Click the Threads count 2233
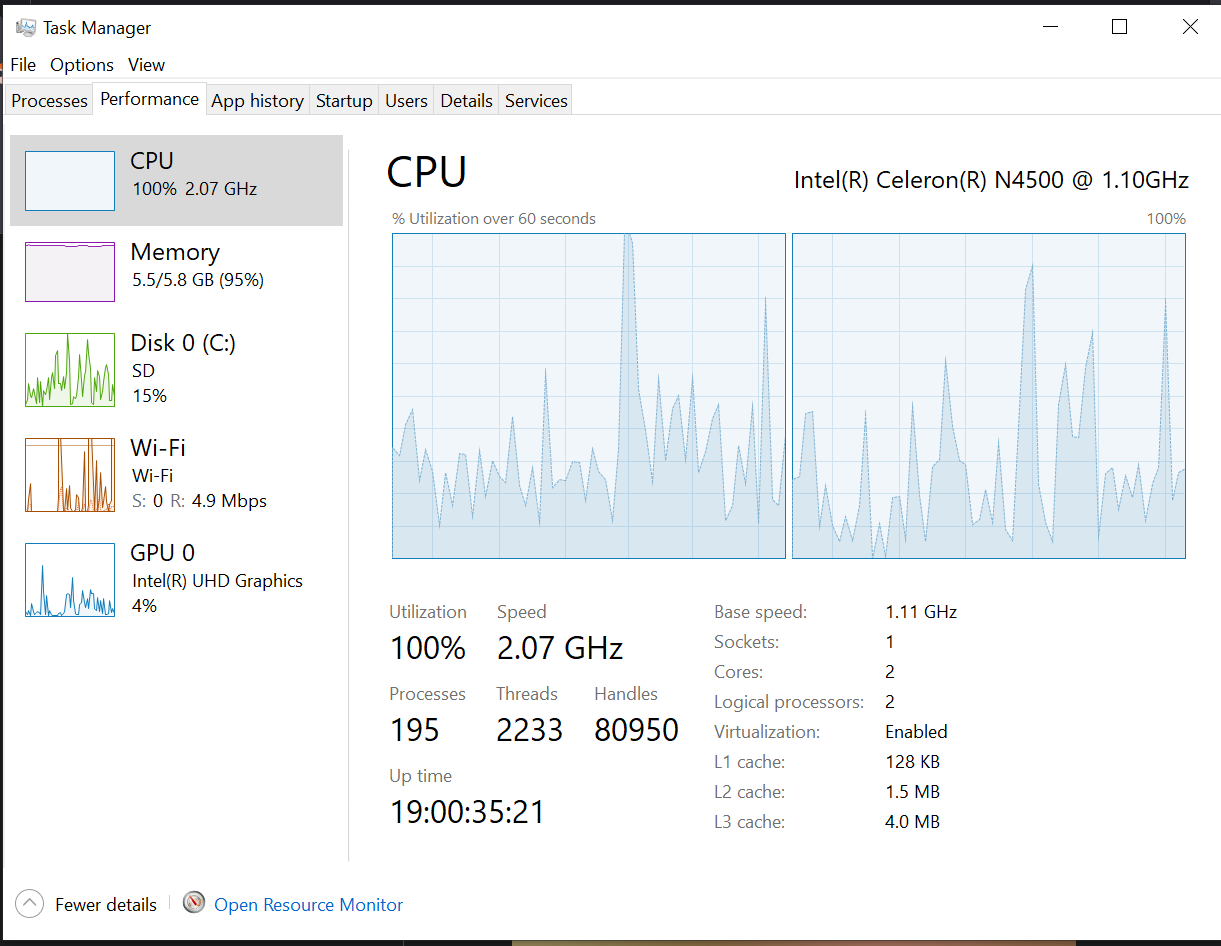The height and width of the screenshot is (946, 1221). tap(530, 730)
